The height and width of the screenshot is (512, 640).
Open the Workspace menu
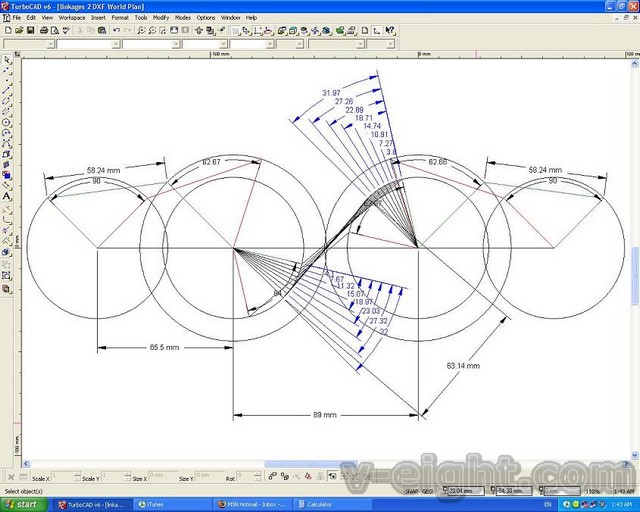tap(72, 18)
